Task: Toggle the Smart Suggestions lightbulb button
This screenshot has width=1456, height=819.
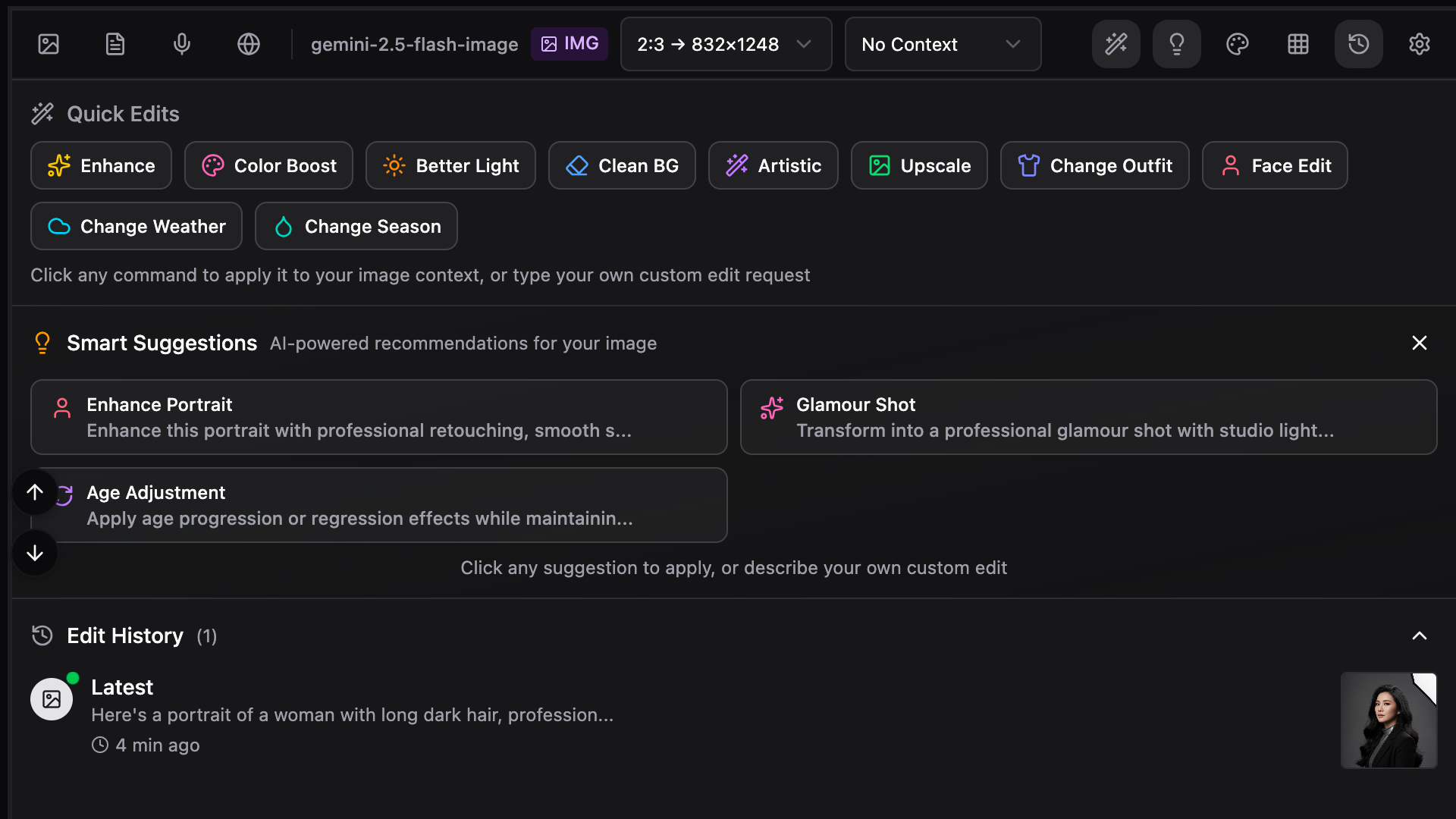Action: (x=1177, y=44)
